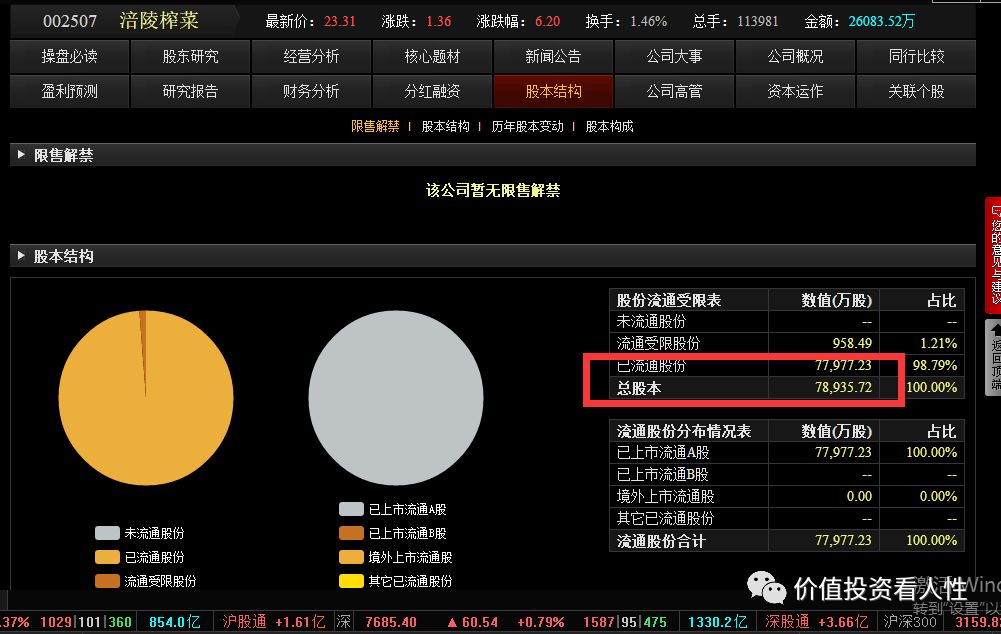
Task: Open the 盈利预测 menu item
Action: (x=69, y=91)
